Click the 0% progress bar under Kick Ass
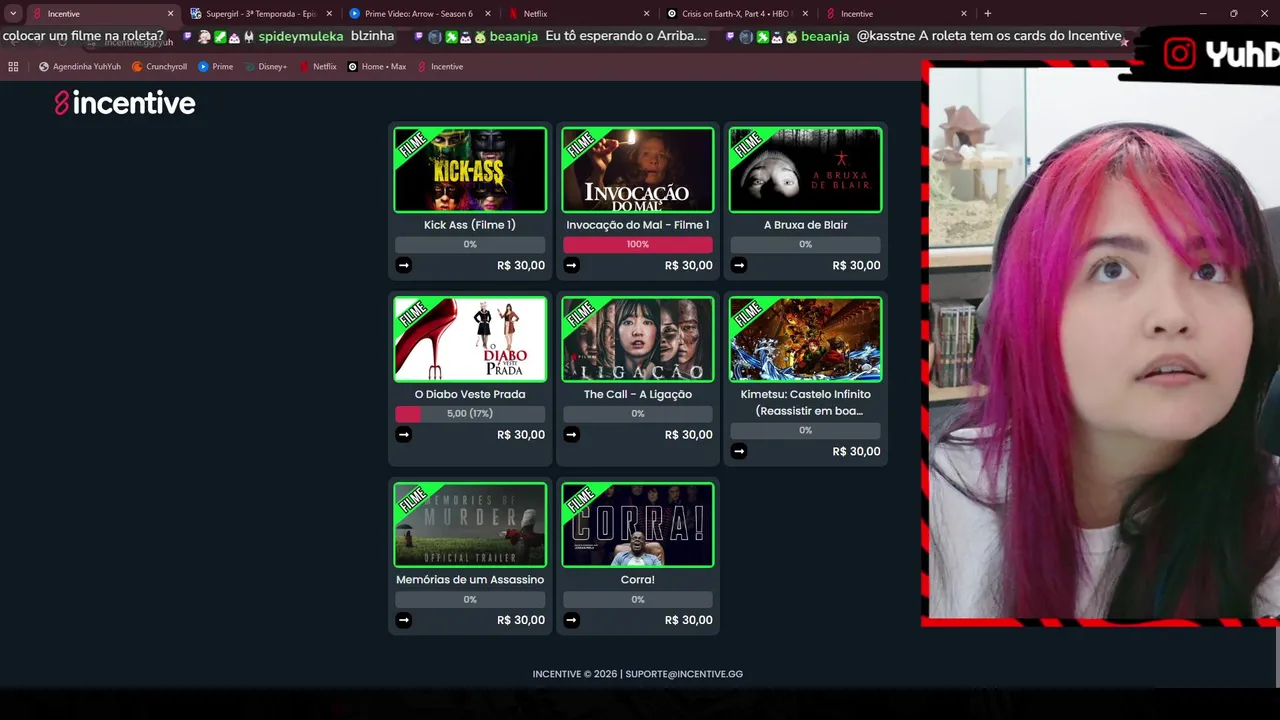 (x=470, y=244)
